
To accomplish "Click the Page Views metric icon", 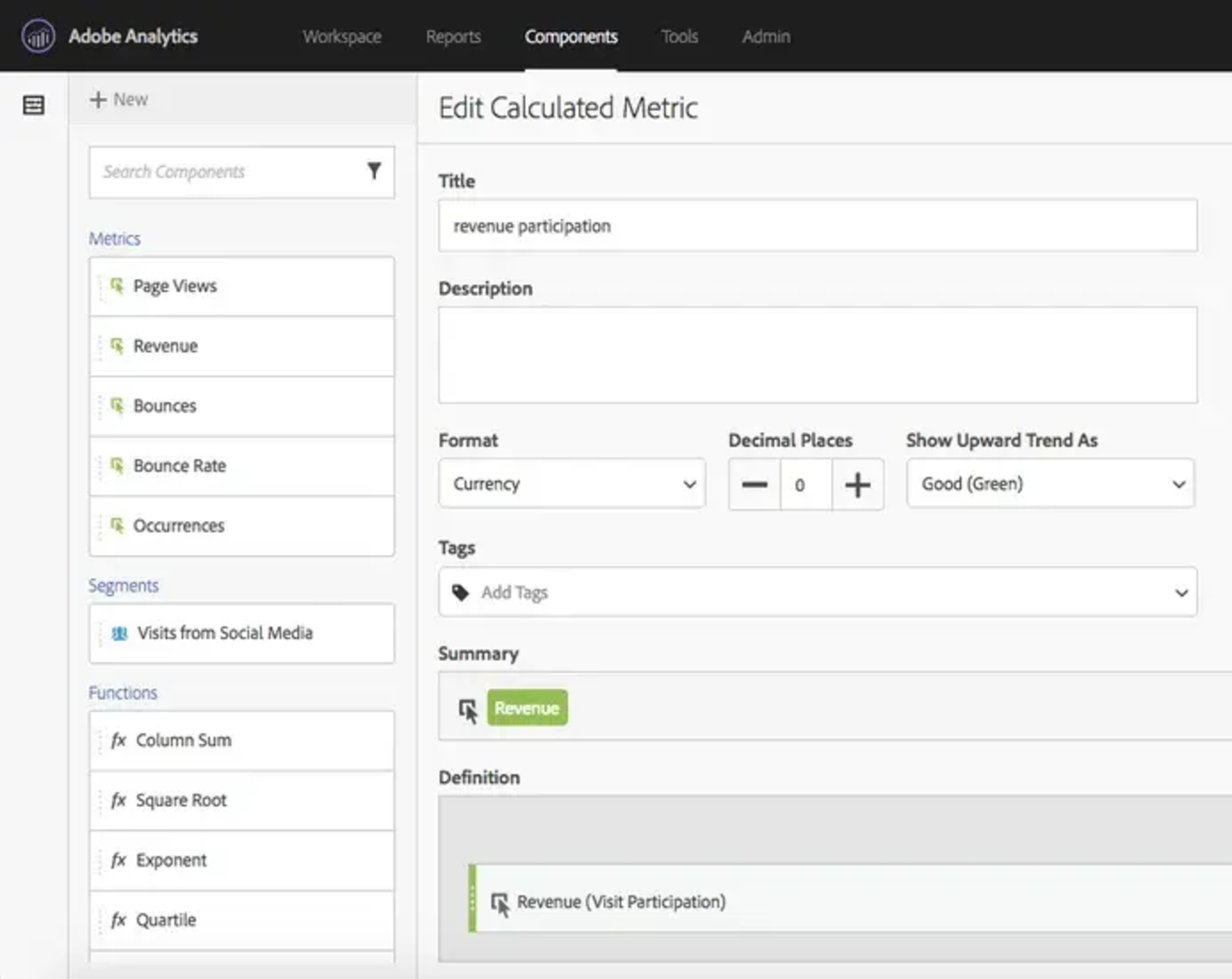I will pos(117,285).
